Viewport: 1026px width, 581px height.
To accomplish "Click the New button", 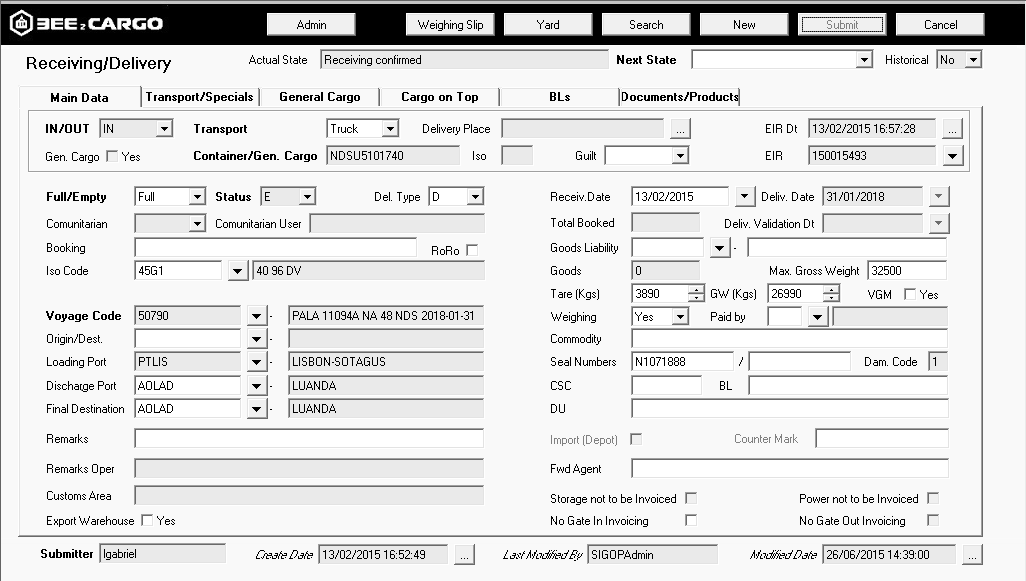I will tap(744, 25).
